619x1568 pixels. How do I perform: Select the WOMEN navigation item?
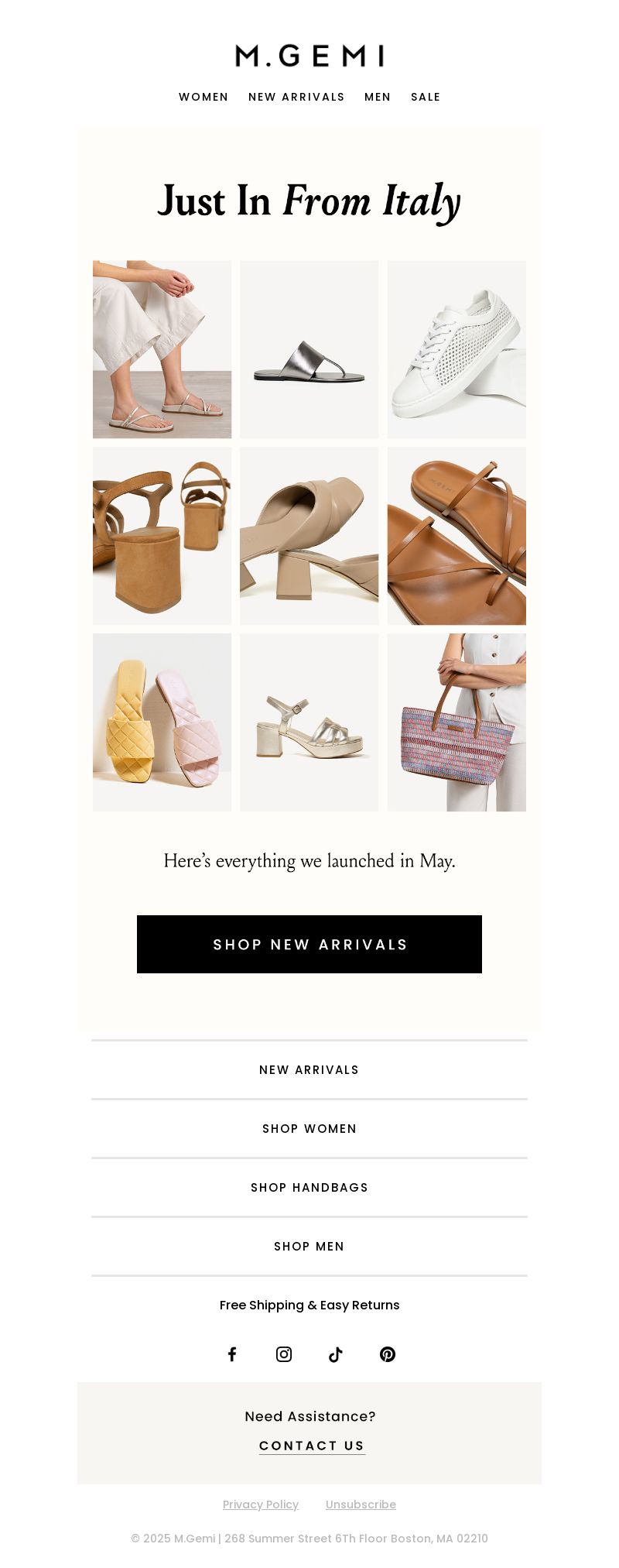[x=203, y=97]
